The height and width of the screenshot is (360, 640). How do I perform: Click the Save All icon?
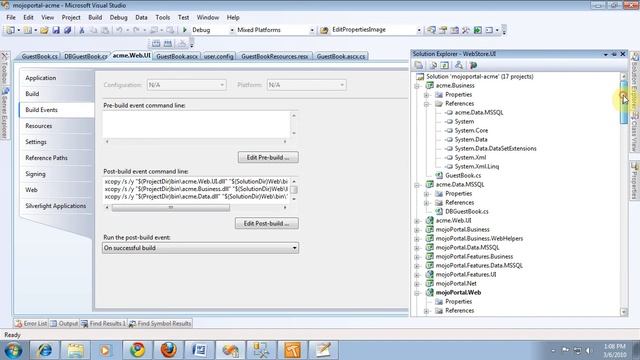tap(67, 30)
